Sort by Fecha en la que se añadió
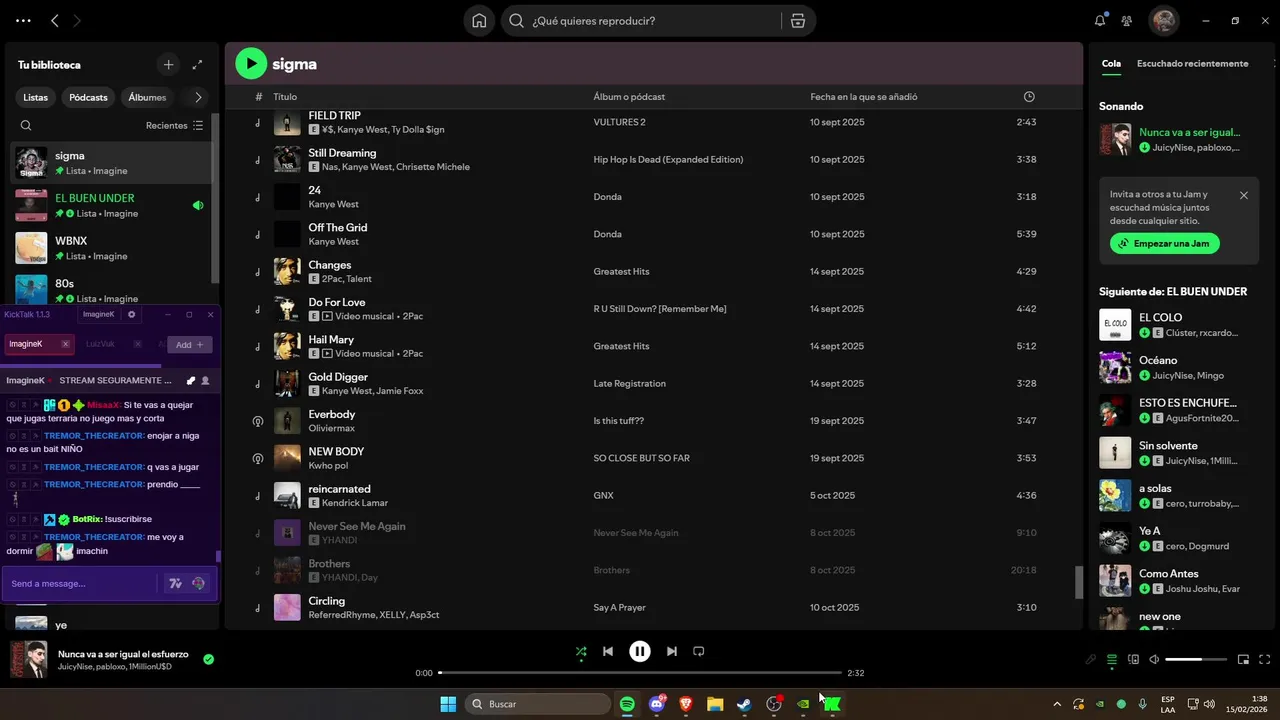This screenshot has width=1280, height=720. click(864, 97)
